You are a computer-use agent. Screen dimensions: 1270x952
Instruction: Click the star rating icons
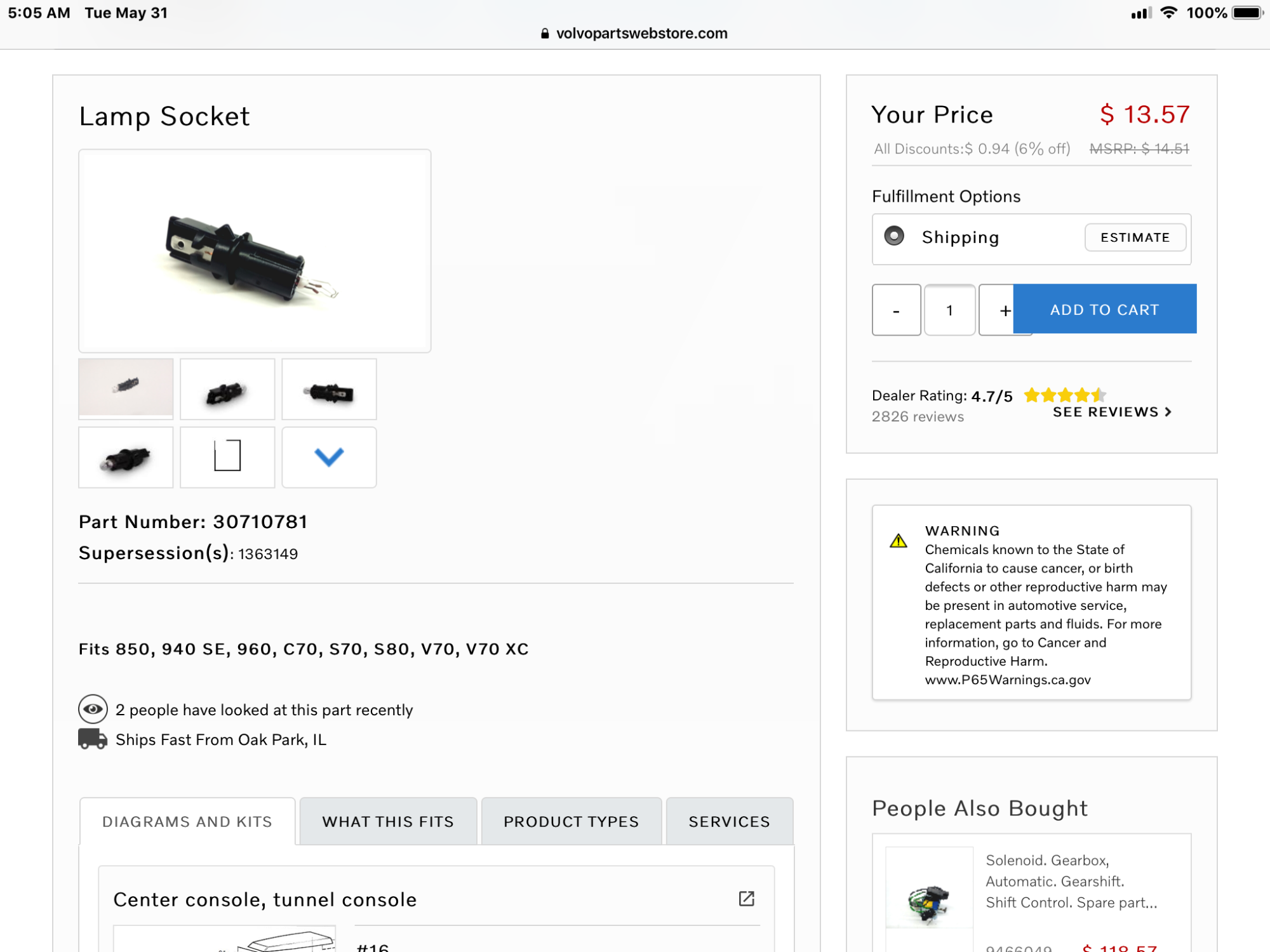[x=1065, y=395]
